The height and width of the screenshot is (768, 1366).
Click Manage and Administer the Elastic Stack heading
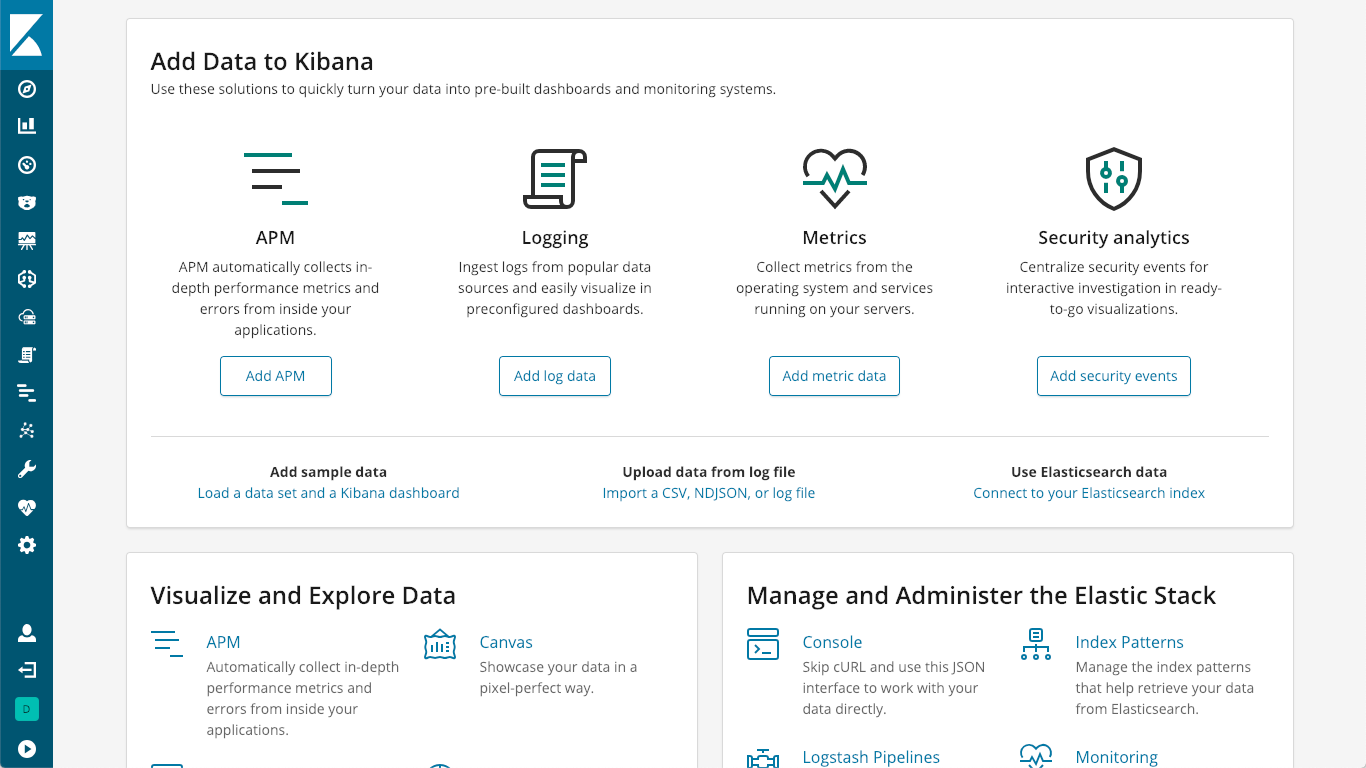pos(981,596)
